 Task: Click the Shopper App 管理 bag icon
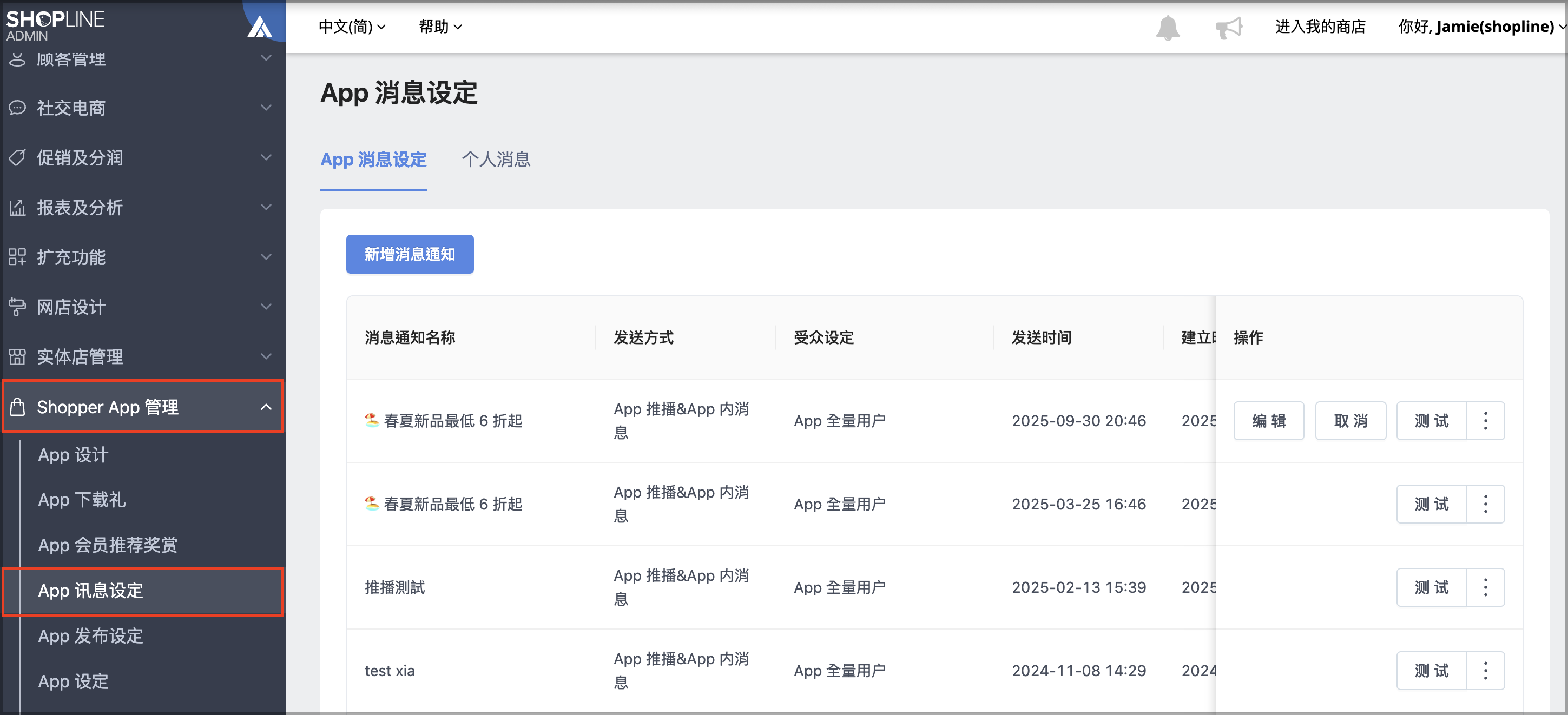pyautogui.click(x=17, y=407)
